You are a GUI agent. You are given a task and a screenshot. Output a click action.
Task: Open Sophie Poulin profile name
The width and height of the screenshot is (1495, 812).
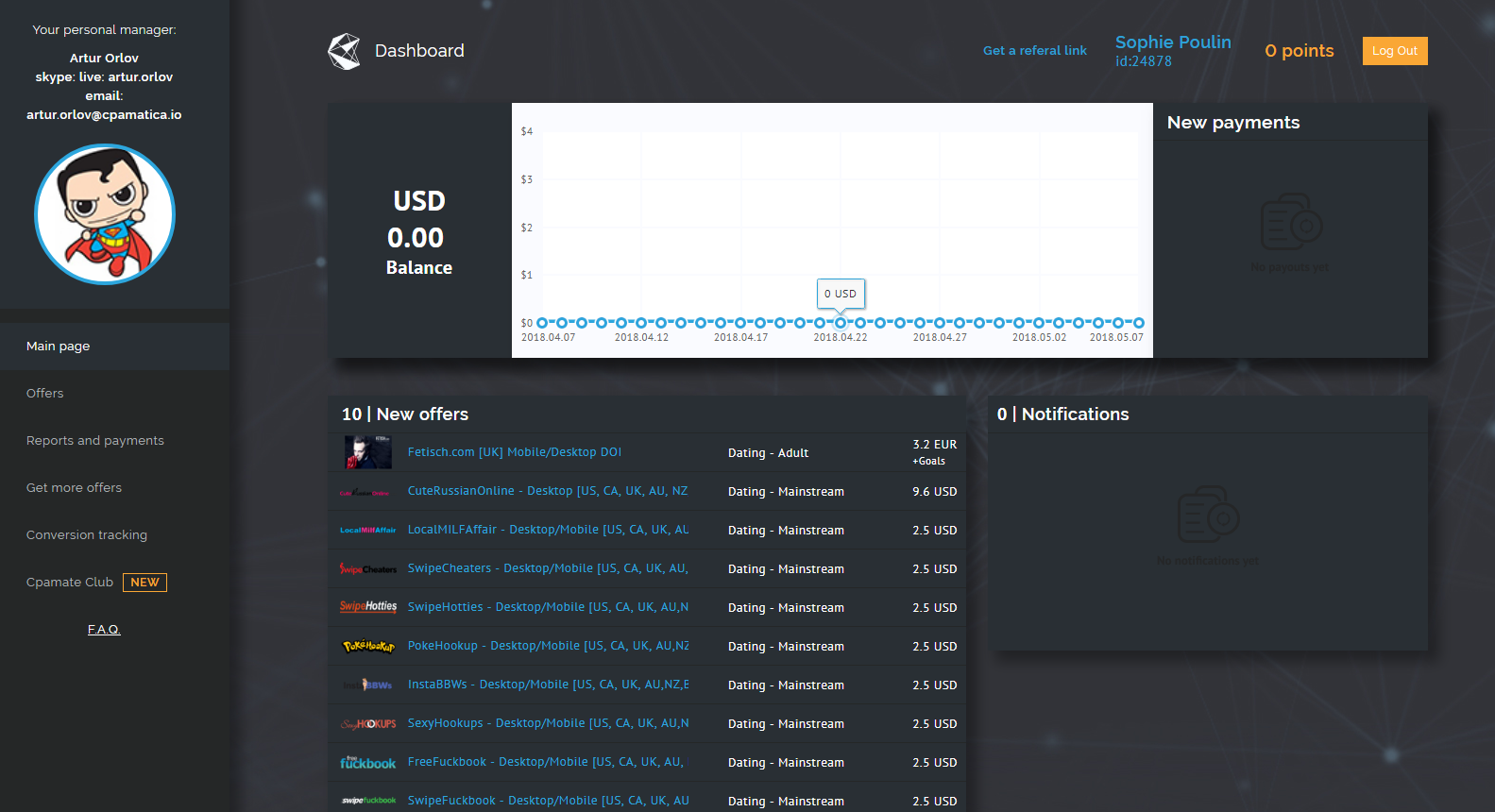click(x=1173, y=42)
